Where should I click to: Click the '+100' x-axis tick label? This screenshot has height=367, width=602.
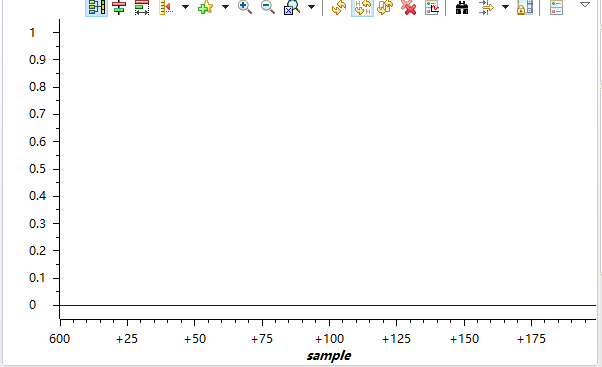tap(329, 339)
